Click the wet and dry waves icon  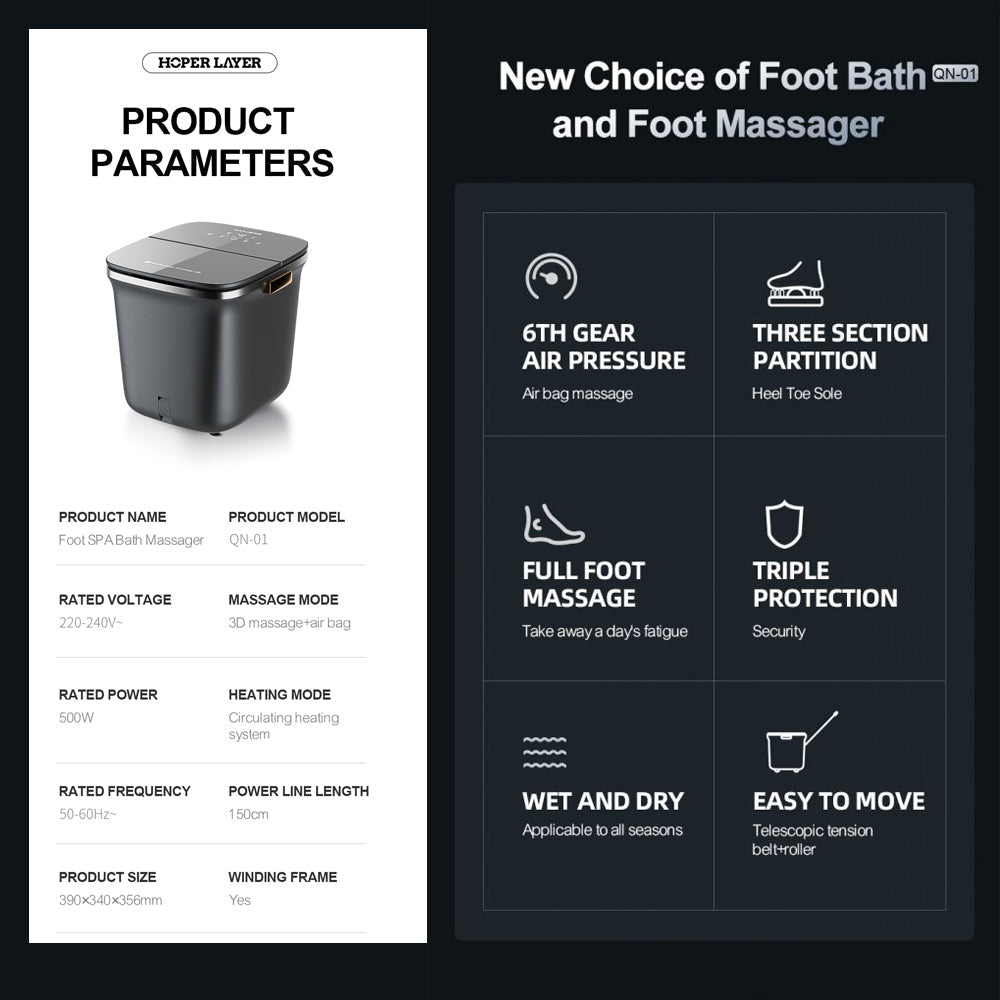click(545, 751)
